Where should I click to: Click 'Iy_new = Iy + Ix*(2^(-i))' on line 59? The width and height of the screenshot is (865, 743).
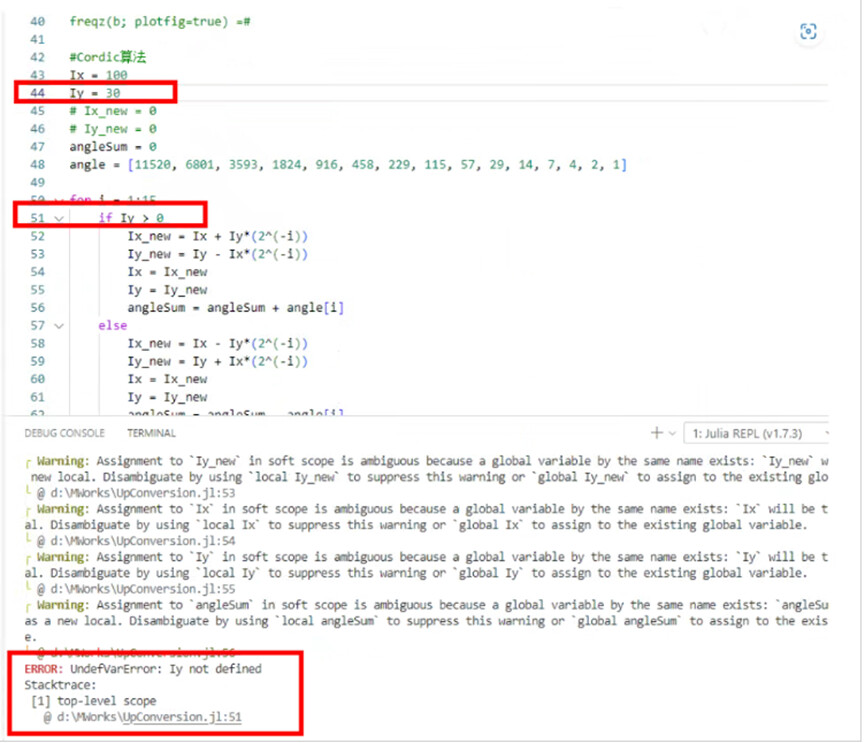217,361
